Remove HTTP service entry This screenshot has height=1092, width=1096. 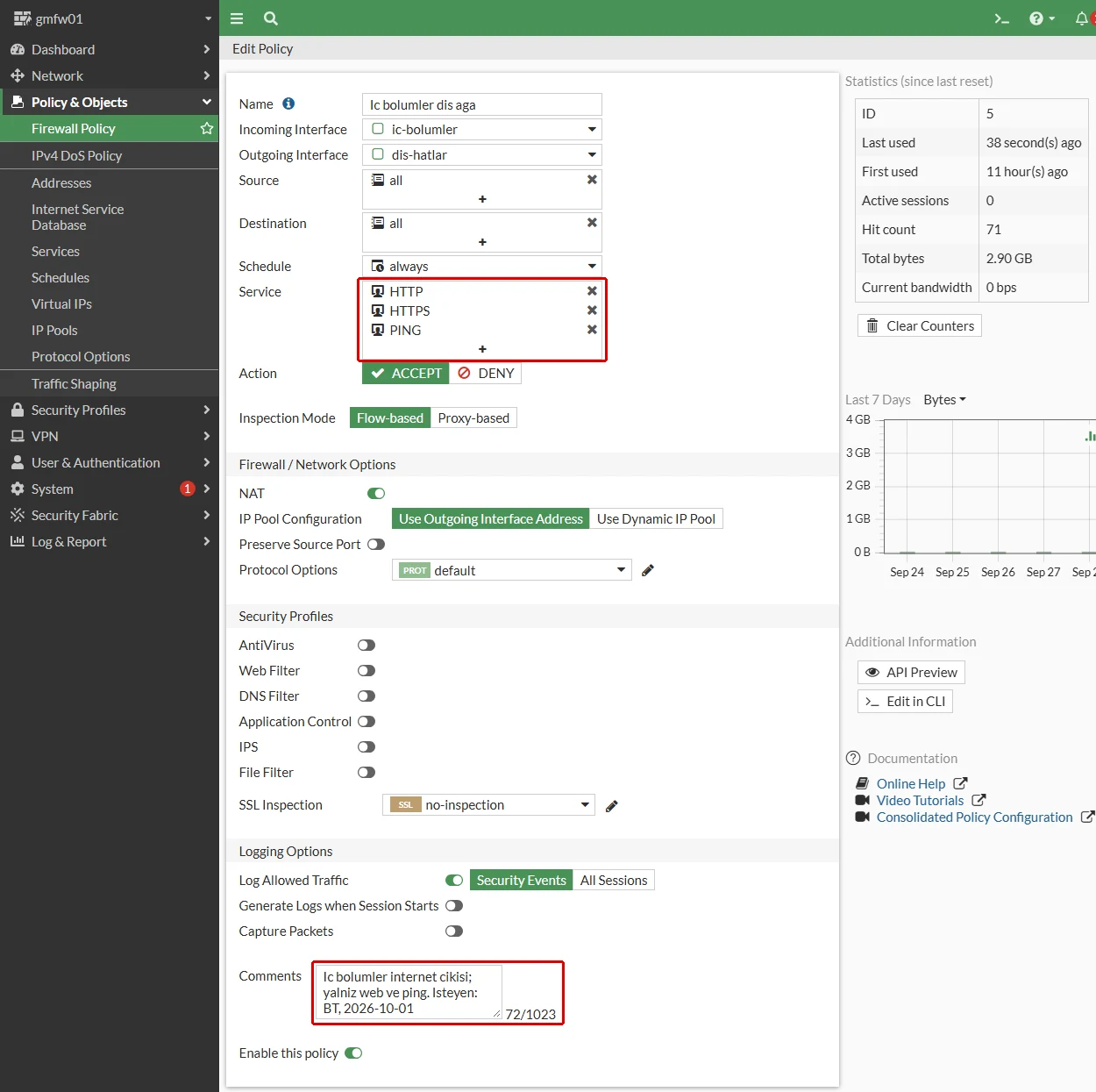(x=592, y=291)
